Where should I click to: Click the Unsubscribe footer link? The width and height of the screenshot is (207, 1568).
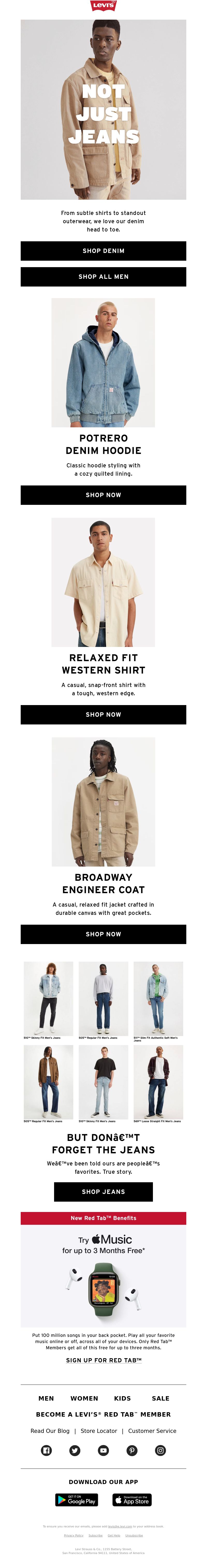[134, 1535]
